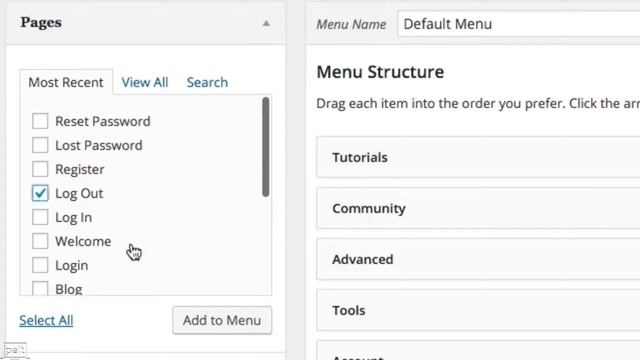Click the Select All link
The image size is (640, 360).
point(46,320)
